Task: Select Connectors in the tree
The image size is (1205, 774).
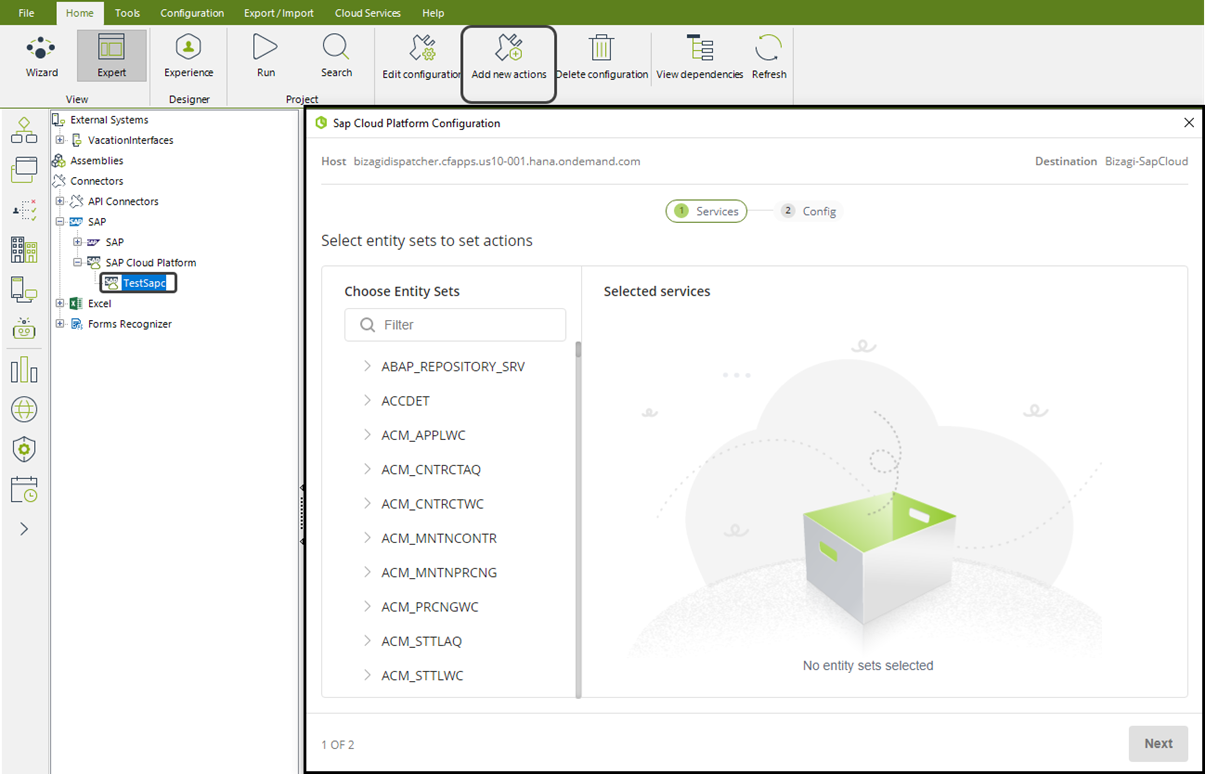Action: tap(97, 181)
